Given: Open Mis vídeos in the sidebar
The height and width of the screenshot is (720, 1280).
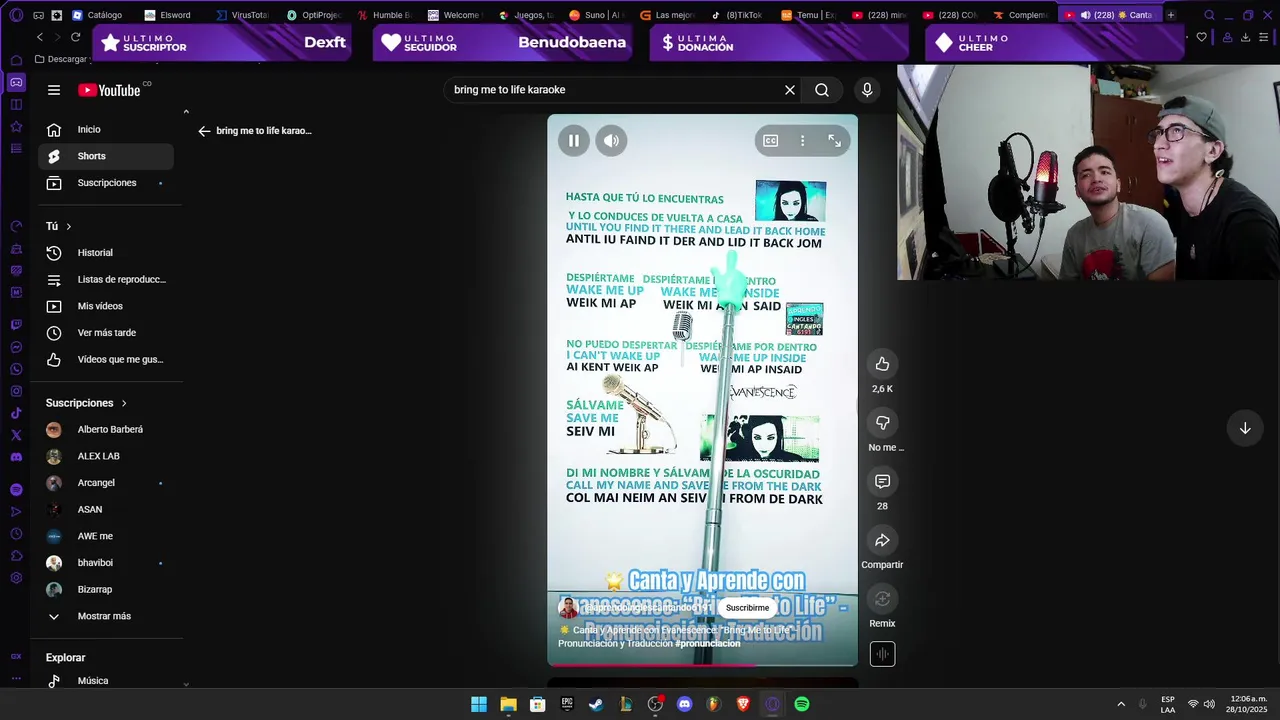Looking at the screenshot, I should pyautogui.click(x=106, y=306).
